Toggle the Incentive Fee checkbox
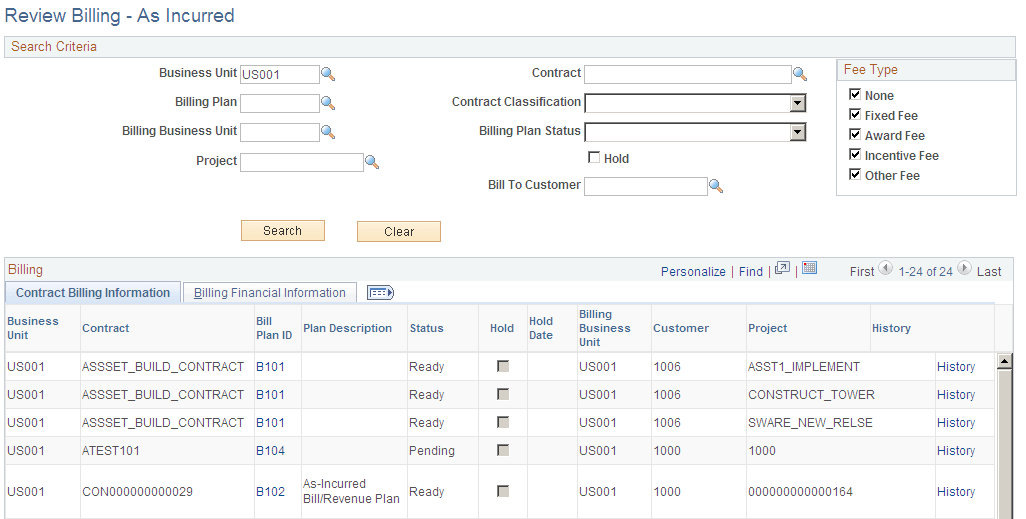Screen dimensions: 1026x519 [x=855, y=154]
